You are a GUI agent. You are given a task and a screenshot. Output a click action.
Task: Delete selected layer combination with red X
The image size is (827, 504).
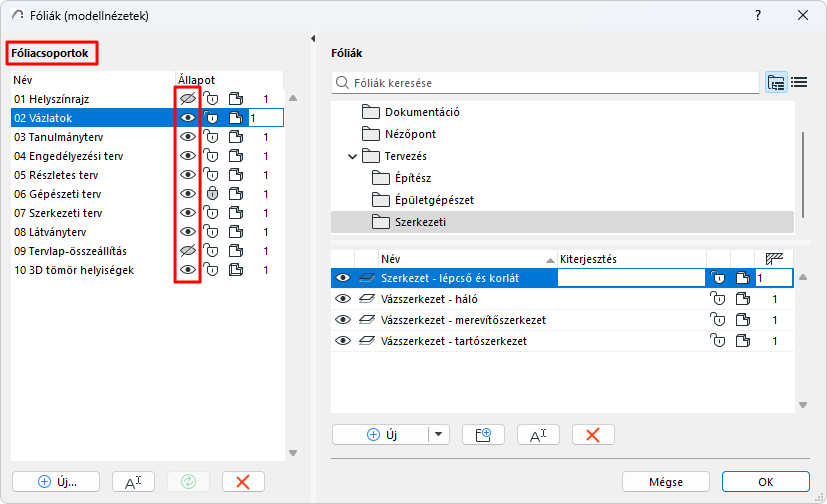pos(242,481)
